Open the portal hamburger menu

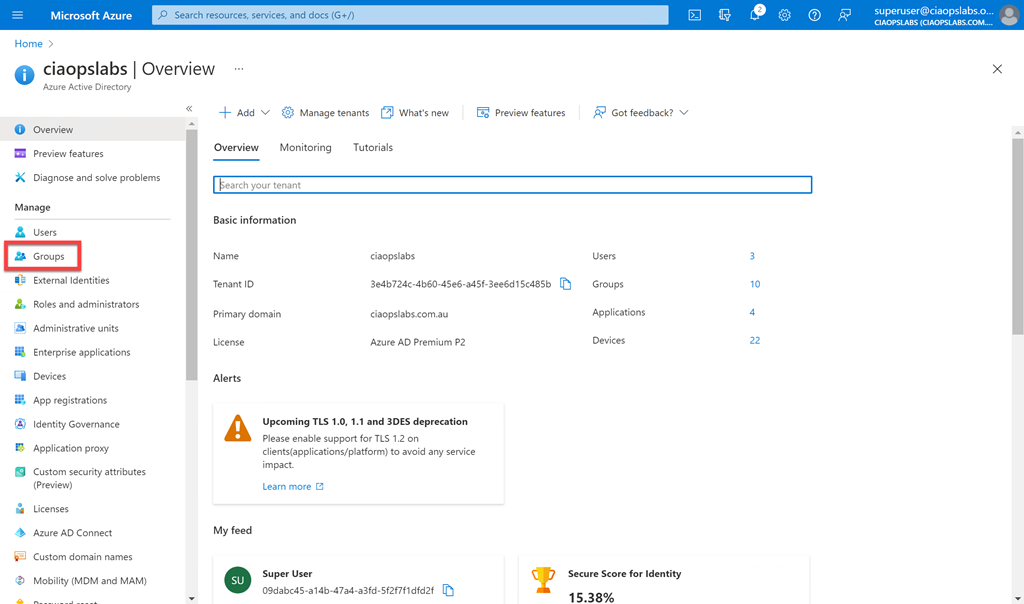point(17,15)
